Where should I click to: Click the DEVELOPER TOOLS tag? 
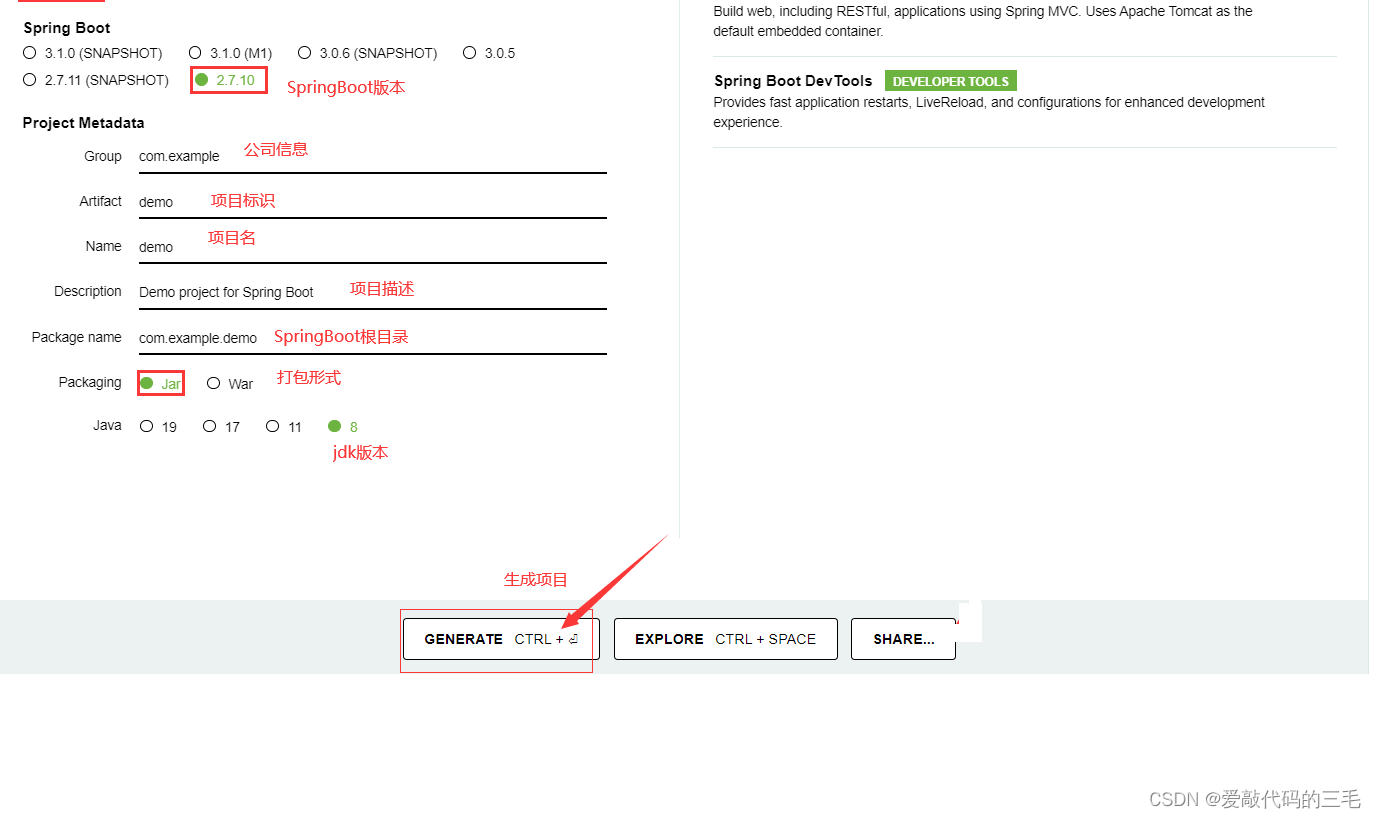951,81
